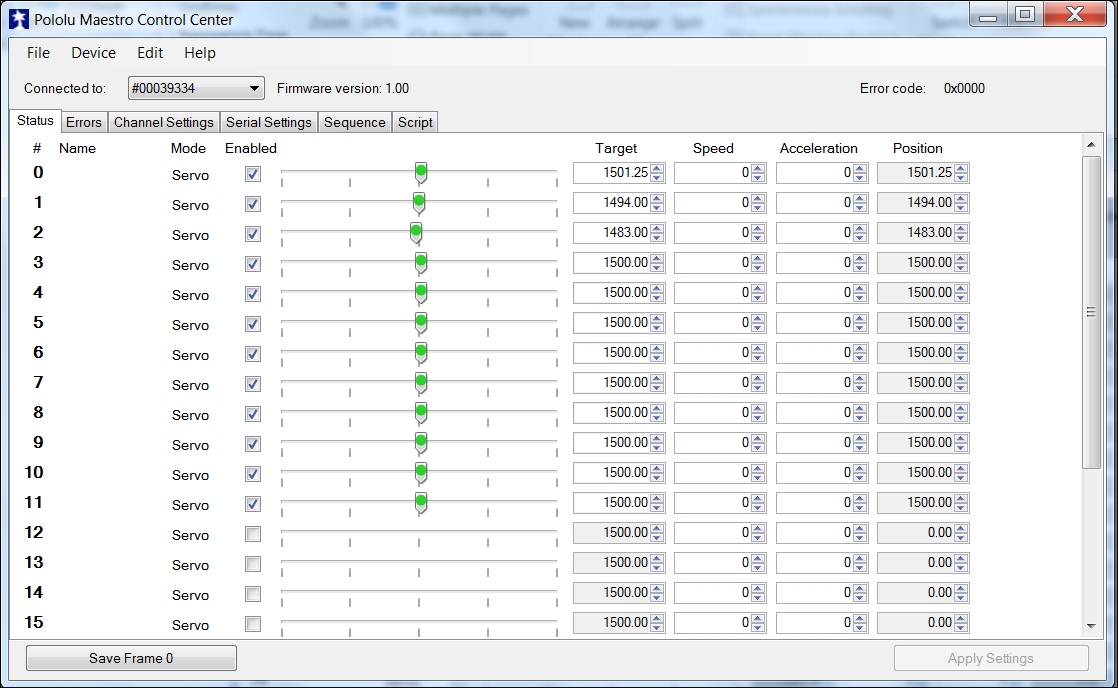Enable channel 13 servo checkbox

click(x=252, y=564)
